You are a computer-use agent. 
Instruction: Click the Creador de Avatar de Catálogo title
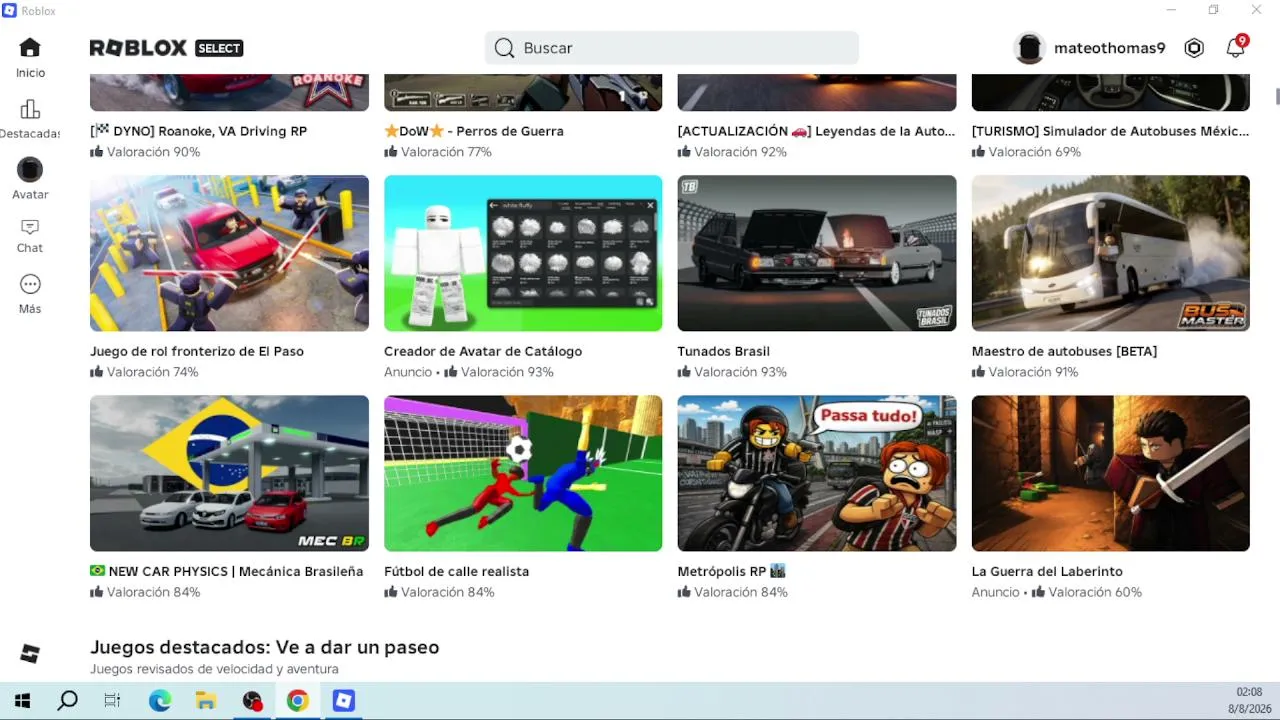pos(483,351)
